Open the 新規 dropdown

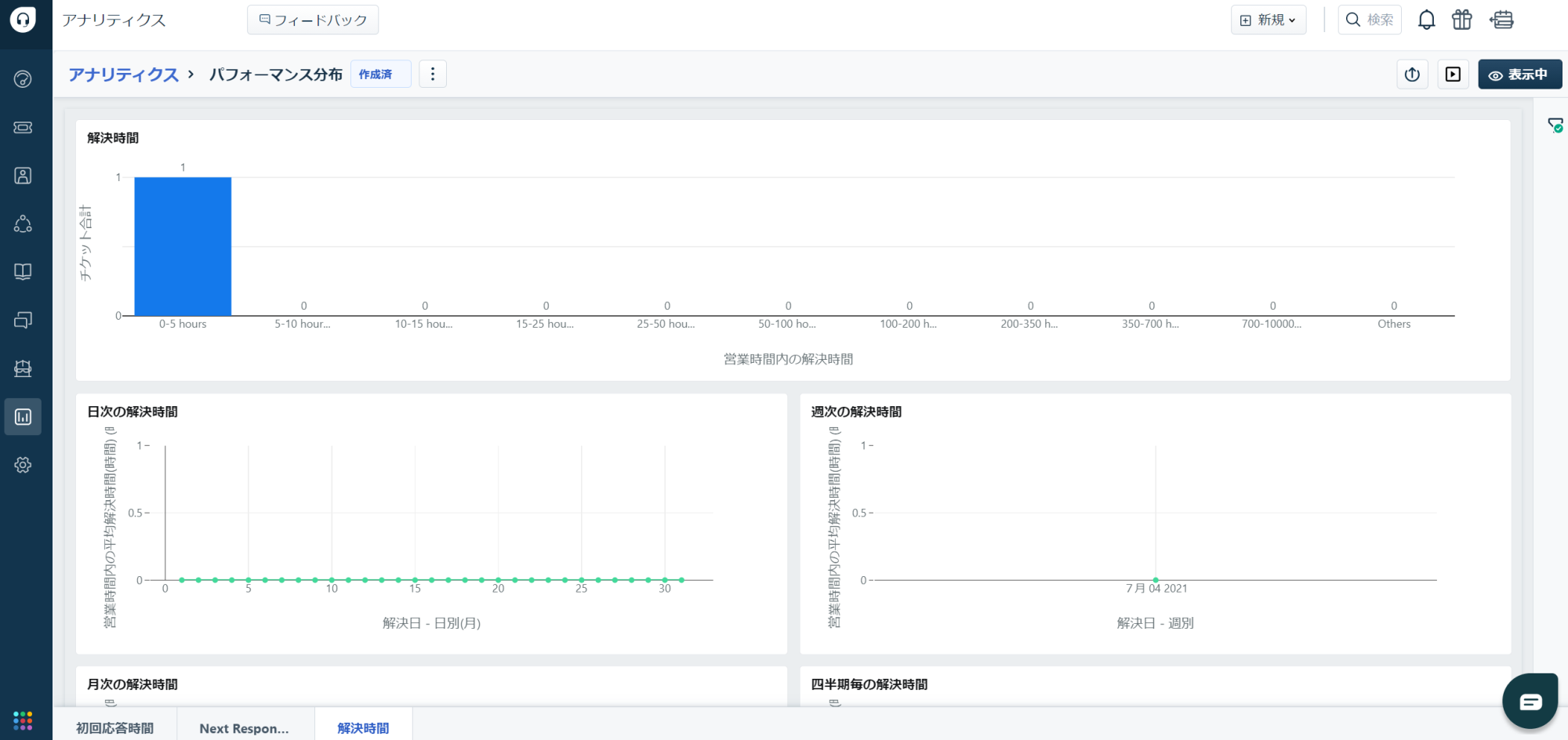click(1268, 20)
